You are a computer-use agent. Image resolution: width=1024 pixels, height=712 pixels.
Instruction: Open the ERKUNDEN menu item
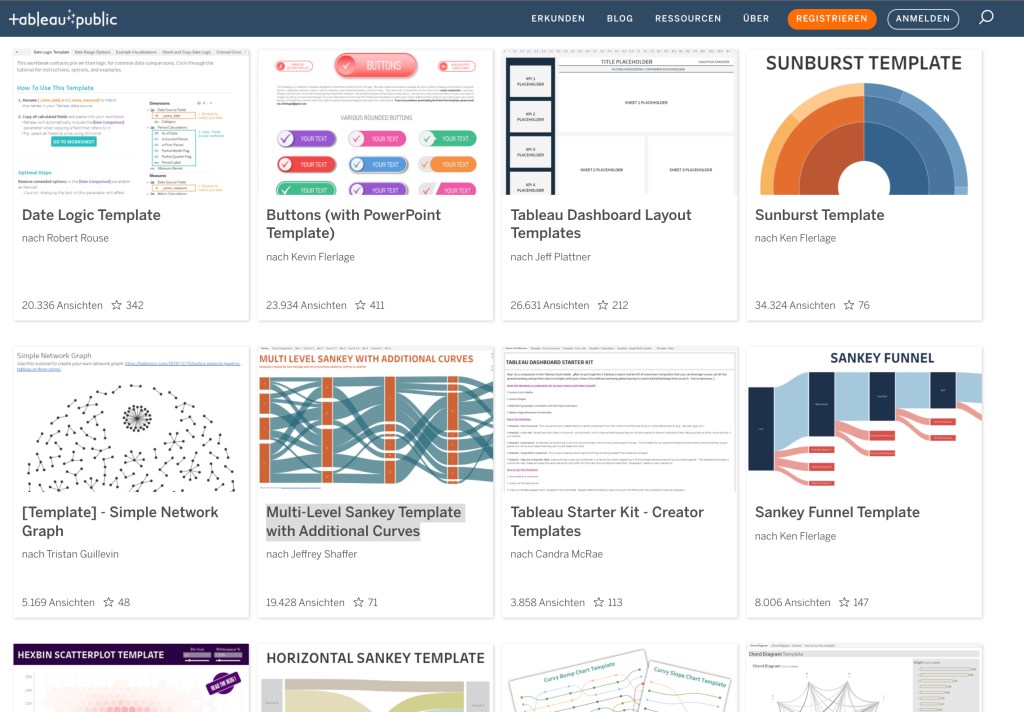[558, 18]
